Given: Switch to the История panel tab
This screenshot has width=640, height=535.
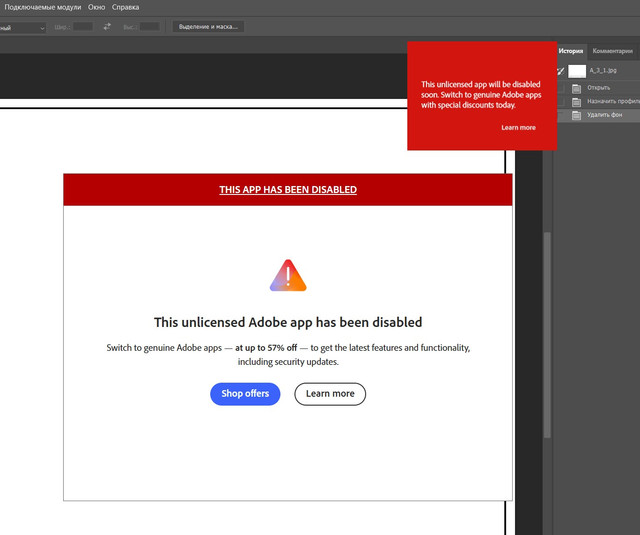Looking at the screenshot, I should pyautogui.click(x=571, y=51).
